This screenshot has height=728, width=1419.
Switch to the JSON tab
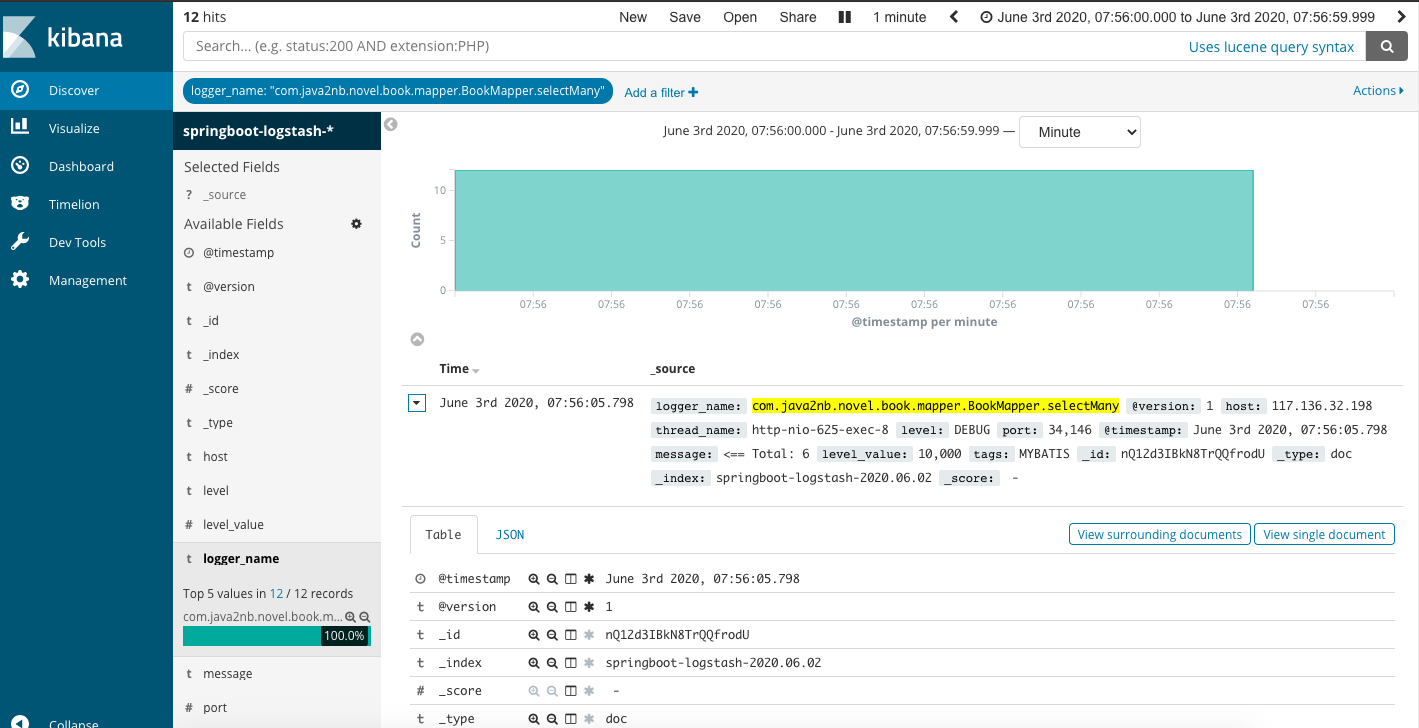[510, 535]
